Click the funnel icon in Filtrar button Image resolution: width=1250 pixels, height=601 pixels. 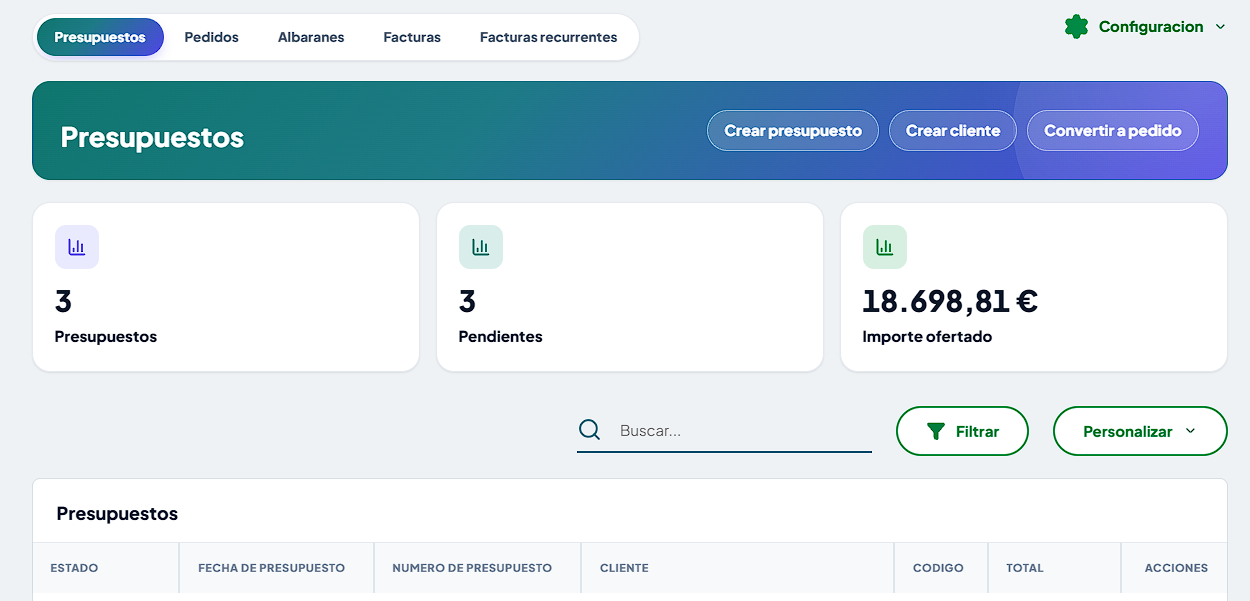click(936, 432)
